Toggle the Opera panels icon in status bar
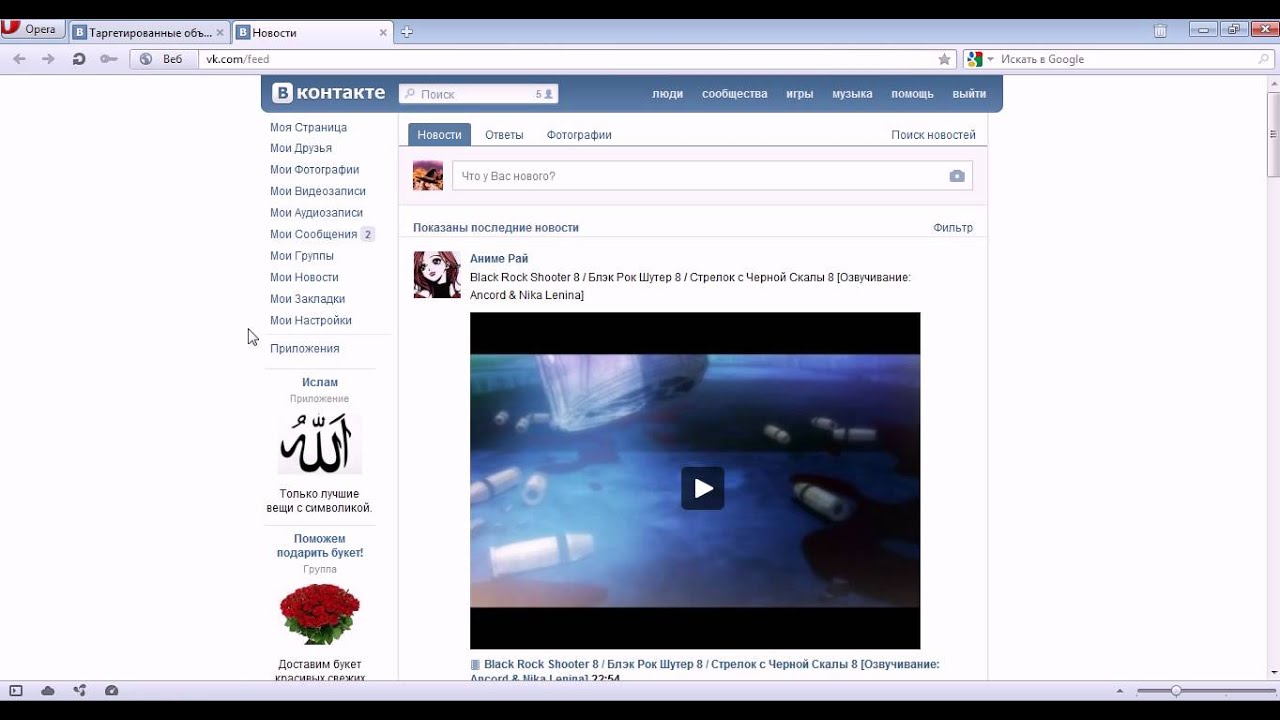1280x720 pixels. pos(15,690)
